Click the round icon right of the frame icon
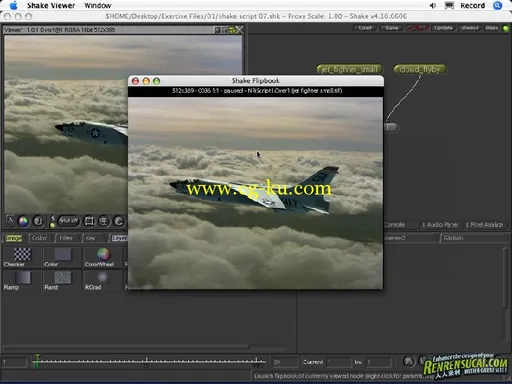The height and width of the screenshot is (384, 512). tap(104, 221)
